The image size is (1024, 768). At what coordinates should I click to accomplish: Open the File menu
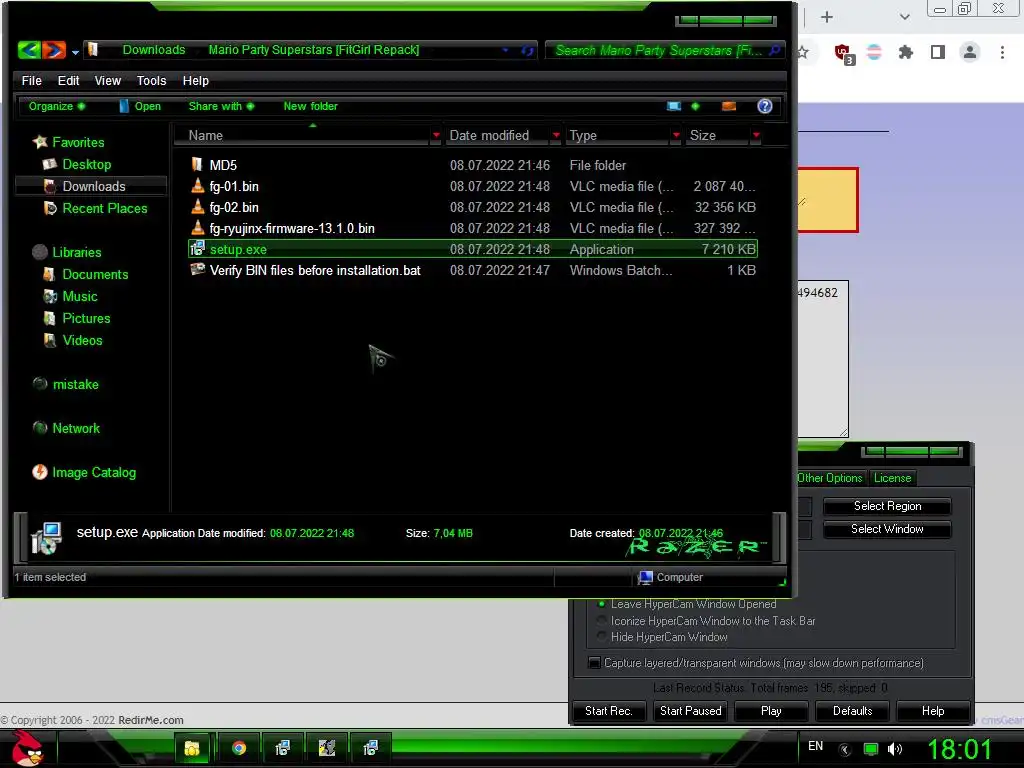[31, 80]
